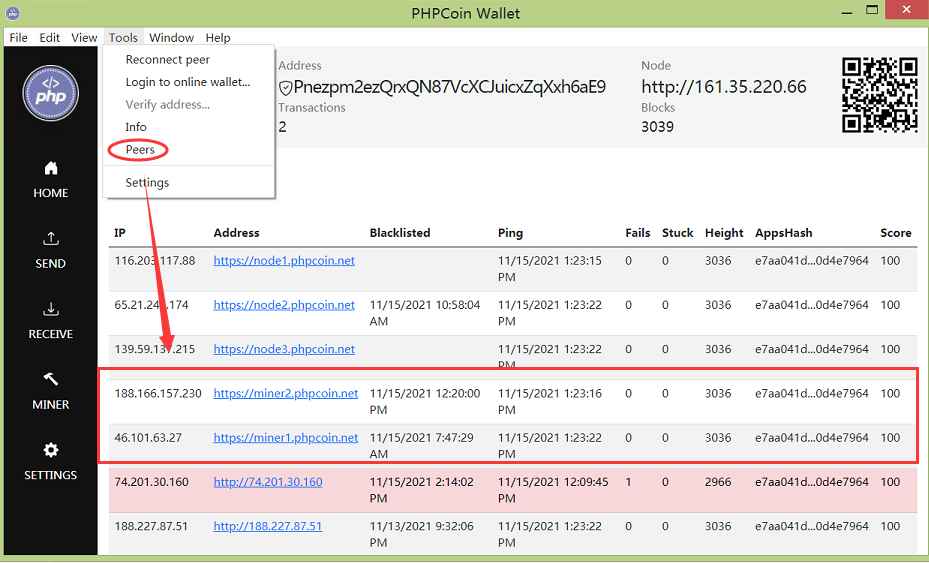Open the File menu
Image resolution: width=929 pixels, height=563 pixels.
[18, 38]
